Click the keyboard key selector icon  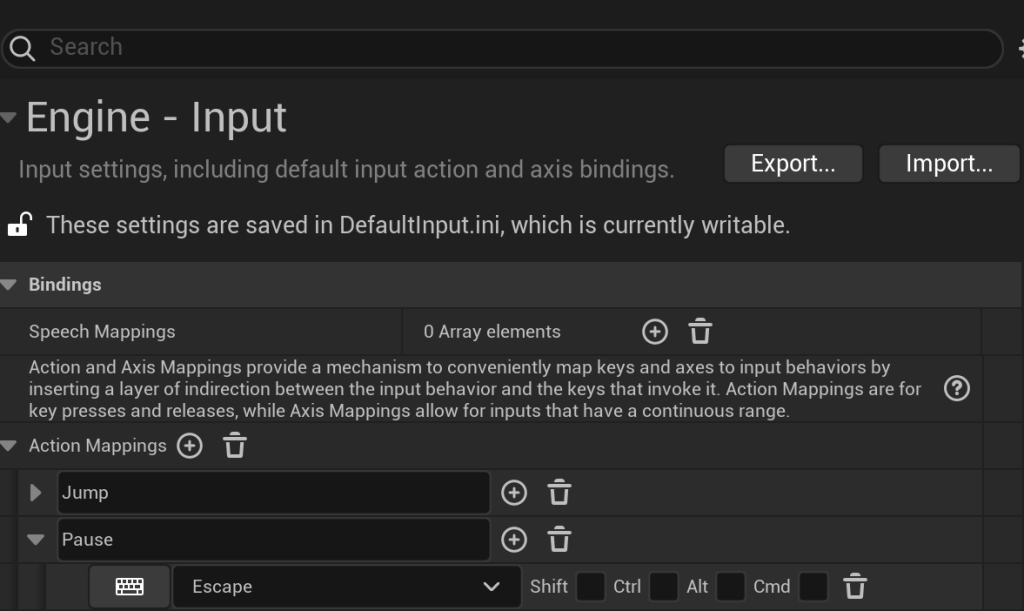[x=129, y=587]
